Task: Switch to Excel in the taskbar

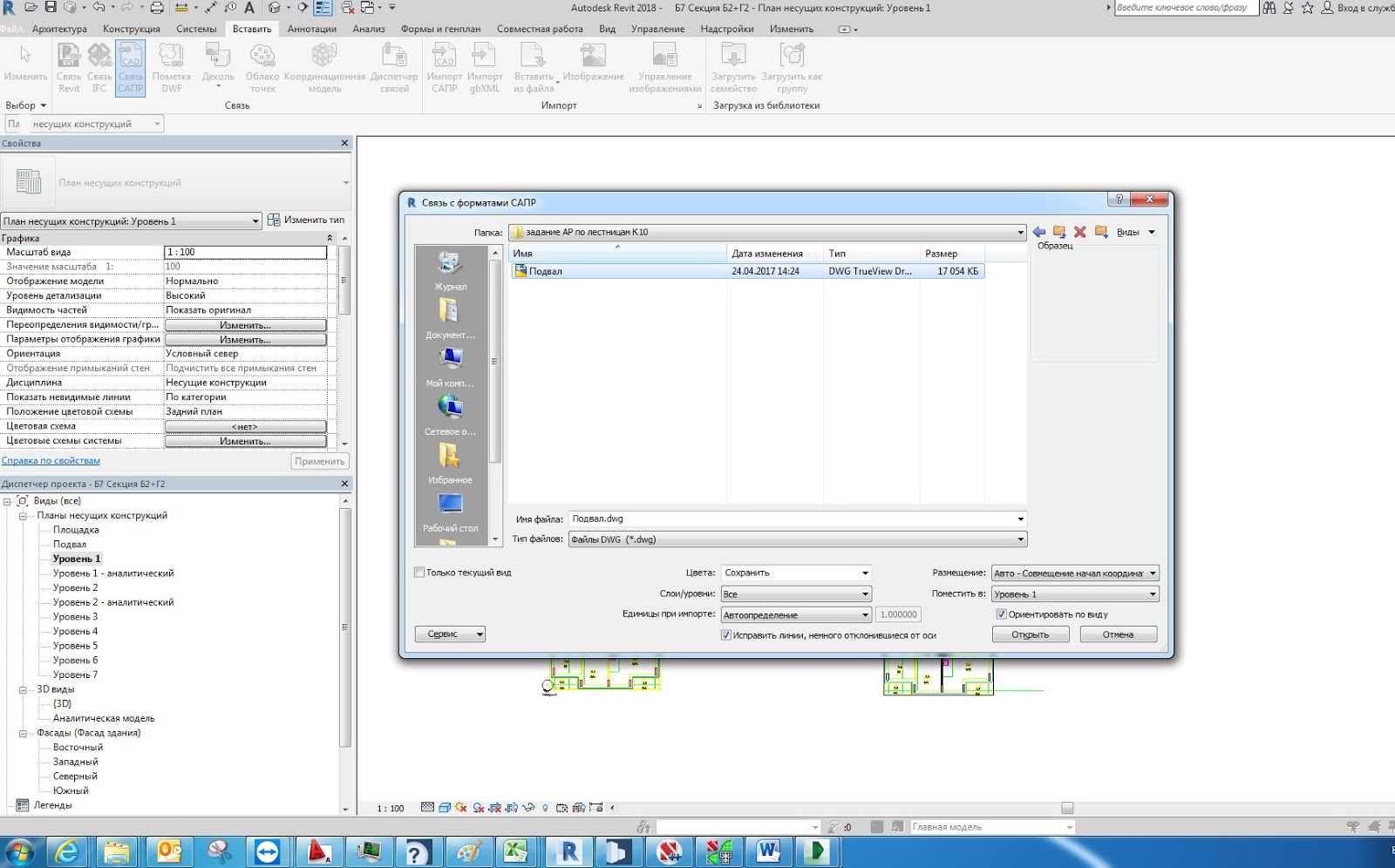Action: tap(515, 851)
